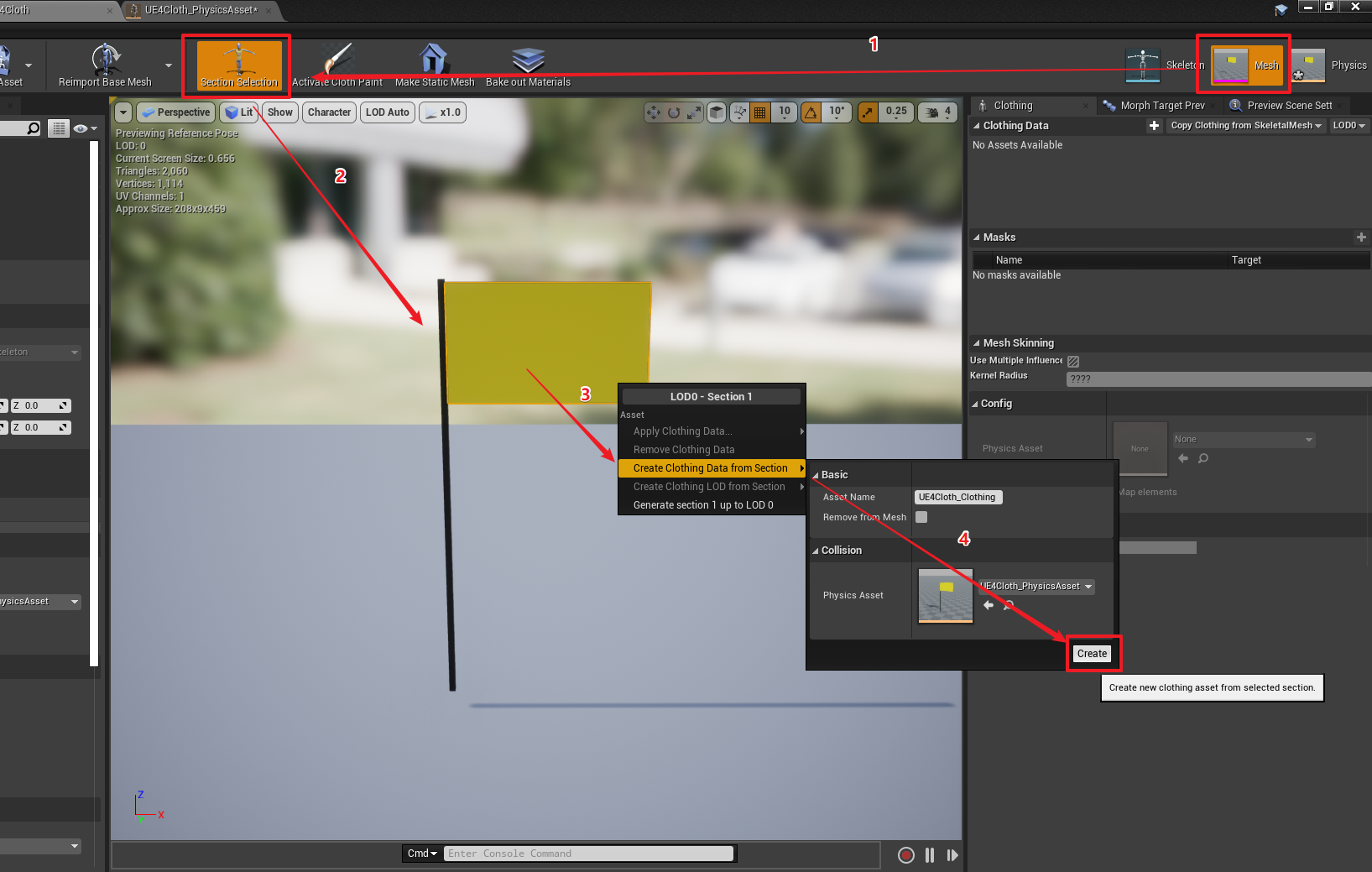This screenshot has height=872, width=1372.
Task: Select Create Clothing LOD from Section
Action: pos(712,487)
